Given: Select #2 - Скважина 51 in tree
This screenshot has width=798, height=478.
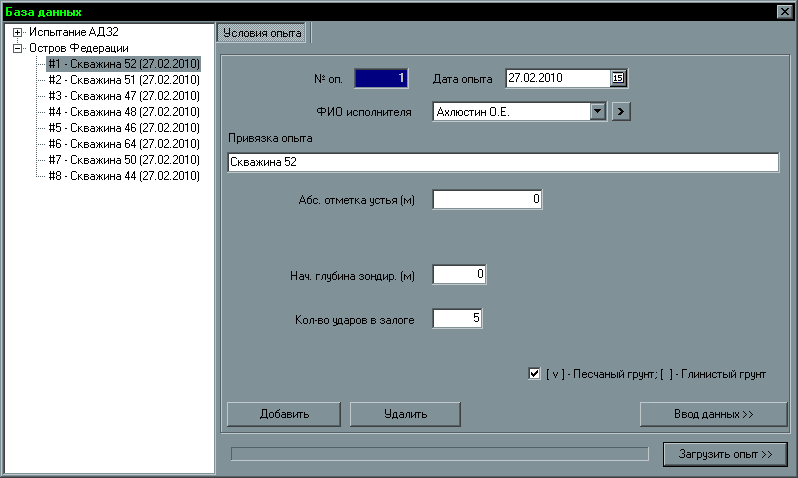Looking at the screenshot, I should click(x=124, y=79).
